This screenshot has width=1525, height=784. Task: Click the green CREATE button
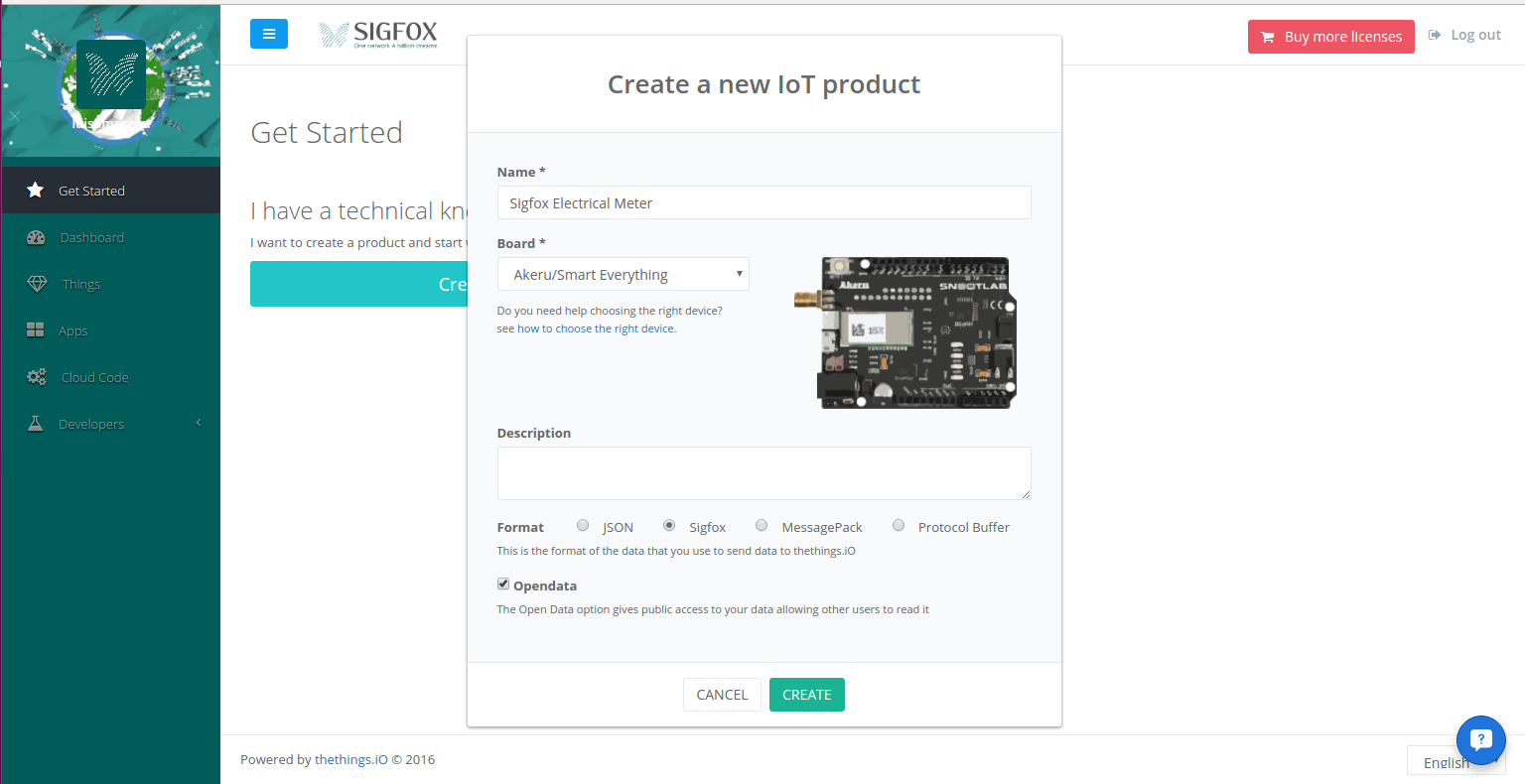pyautogui.click(x=807, y=695)
